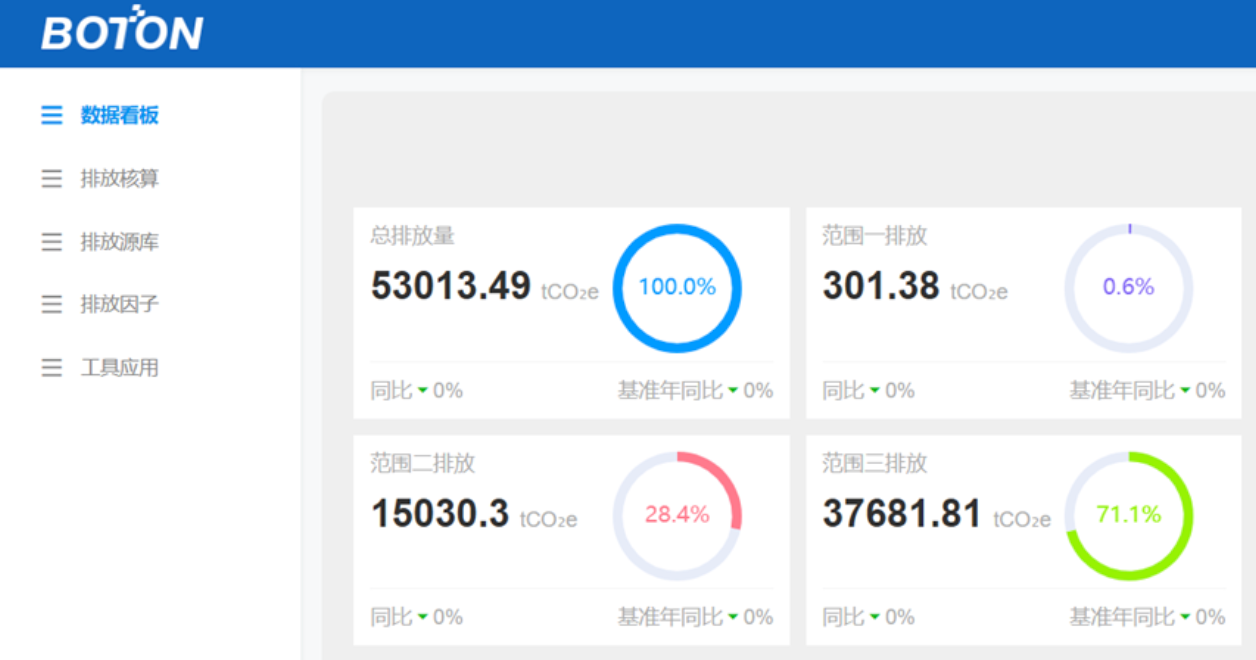
Task: Expand the 排放源库 sidebar section
Action: point(119,242)
